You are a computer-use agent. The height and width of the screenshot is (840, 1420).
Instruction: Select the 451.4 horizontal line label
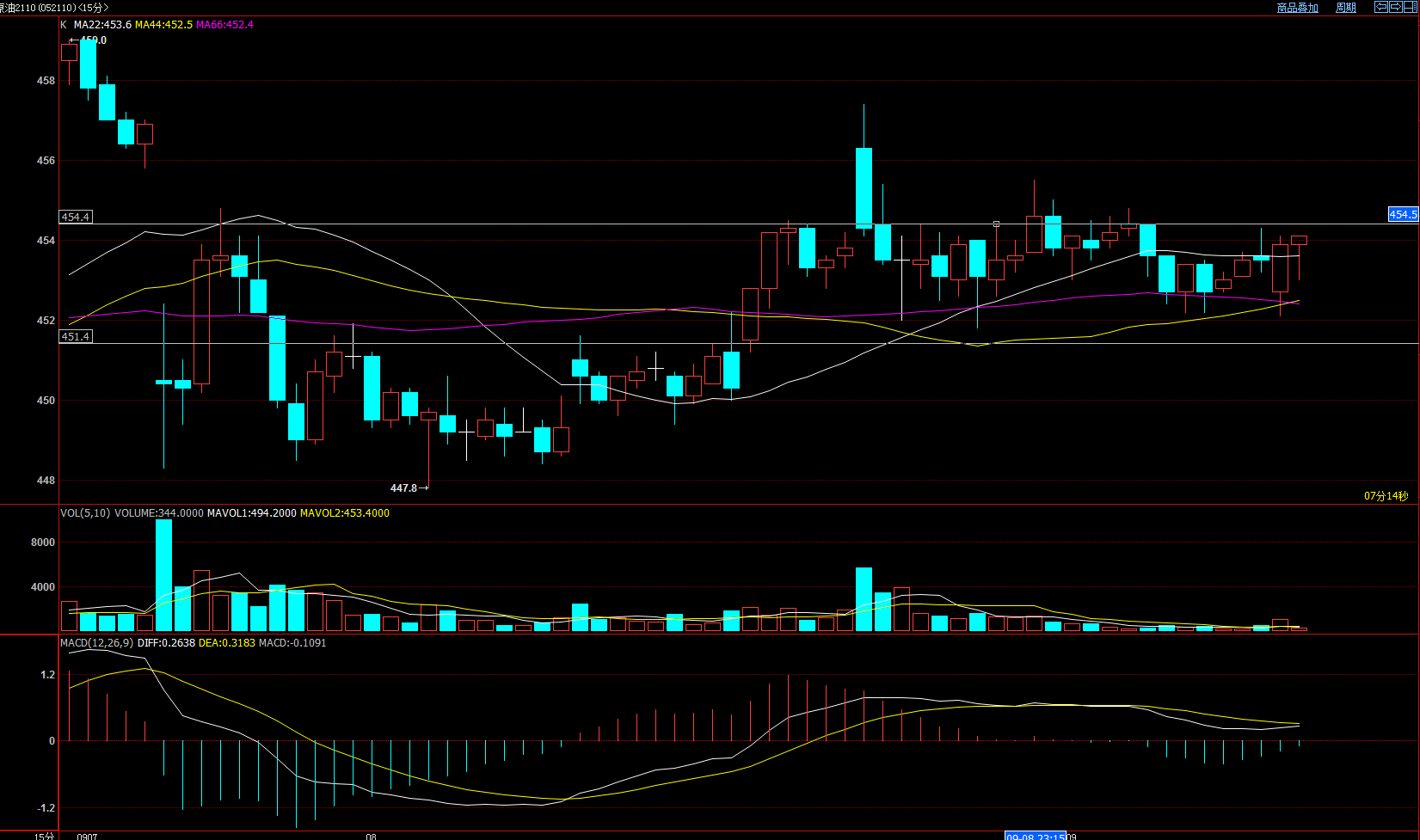click(x=76, y=337)
